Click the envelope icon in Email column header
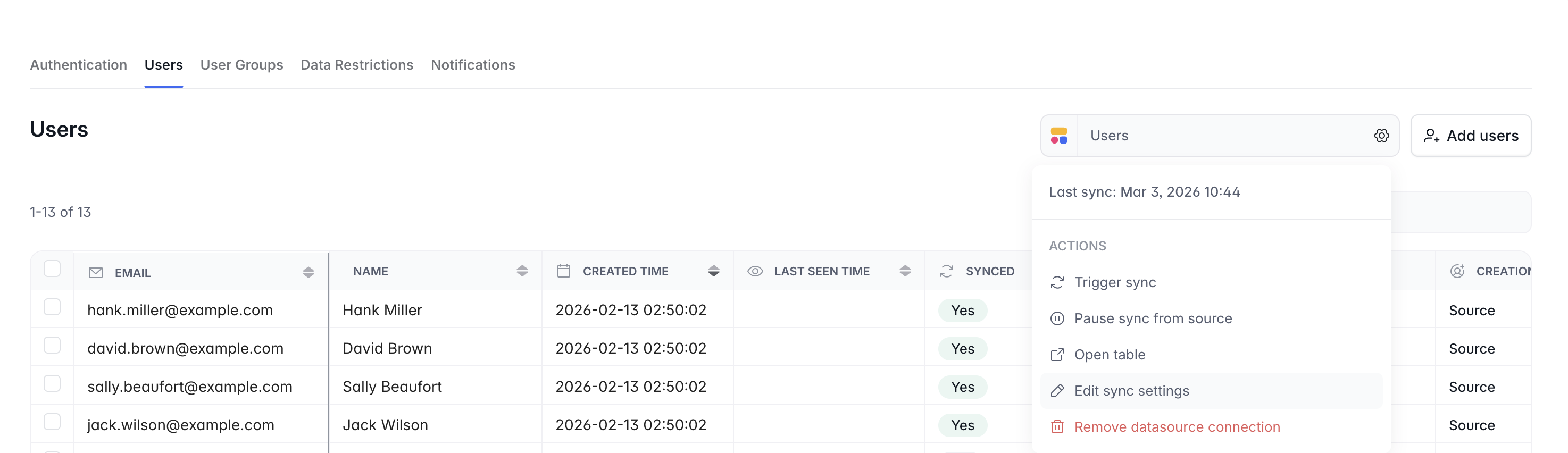The height and width of the screenshot is (453, 1568). point(96,273)
